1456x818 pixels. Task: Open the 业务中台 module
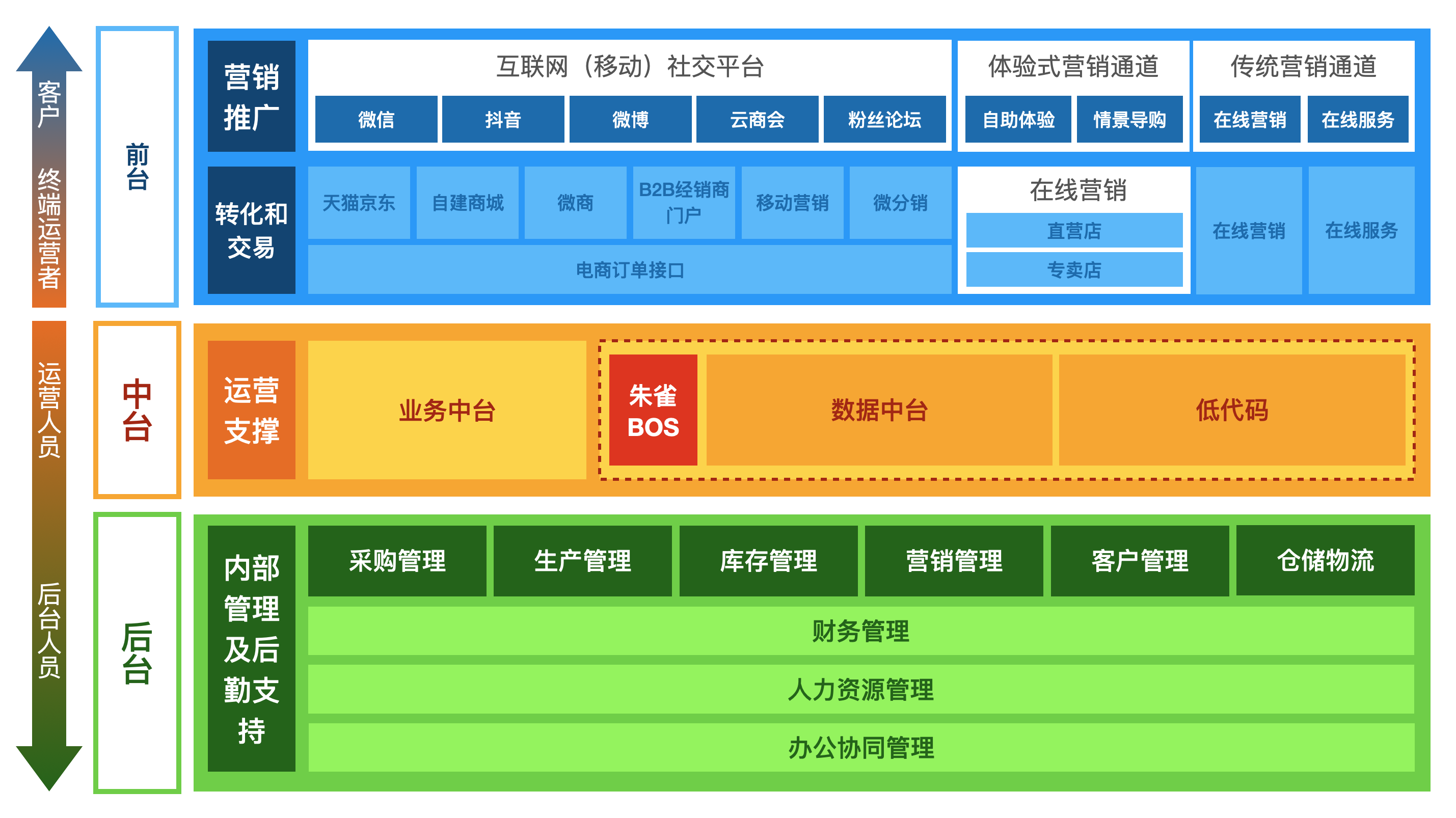pos(446,412)
